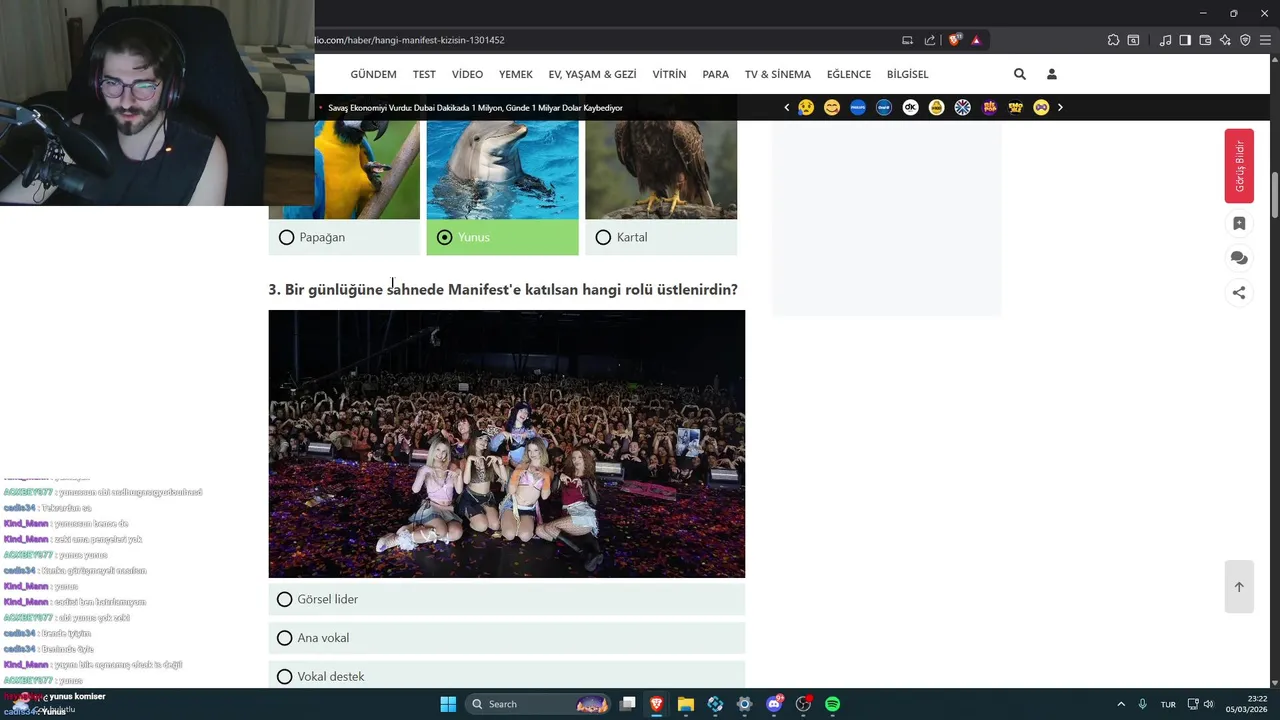Choose the Görsel lider answer
This screenshot has width=1280, height=720.
click(x=507, y=599)
